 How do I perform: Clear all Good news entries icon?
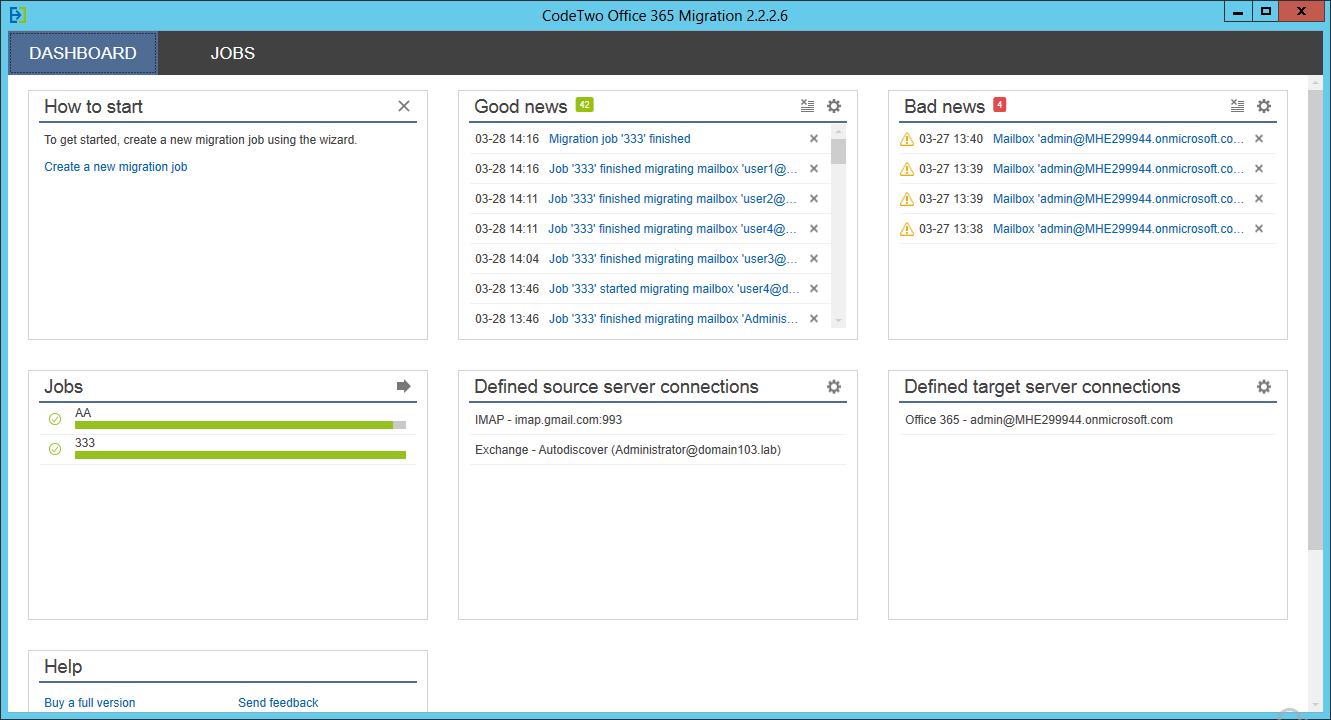pyautogui.click(x=808, y=106)
